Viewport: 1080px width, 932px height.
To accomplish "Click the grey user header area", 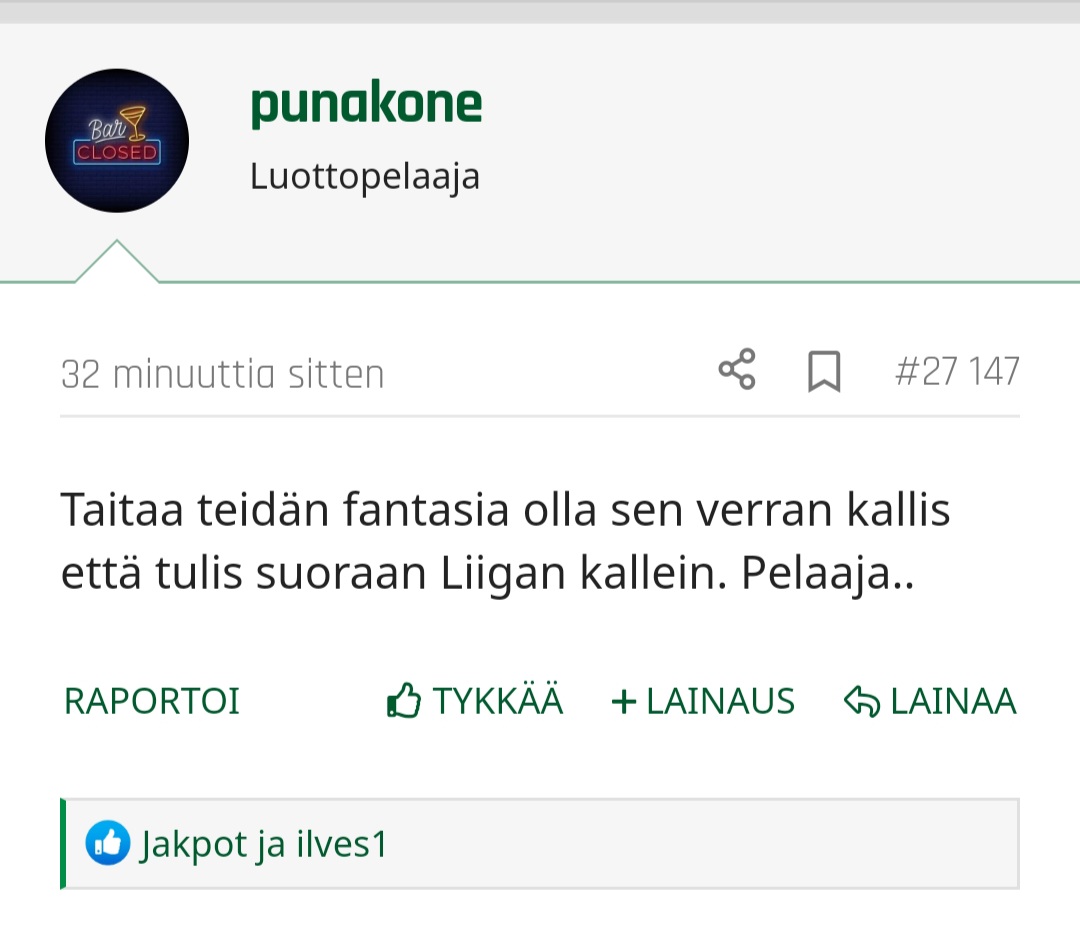I will pos(540,153).
